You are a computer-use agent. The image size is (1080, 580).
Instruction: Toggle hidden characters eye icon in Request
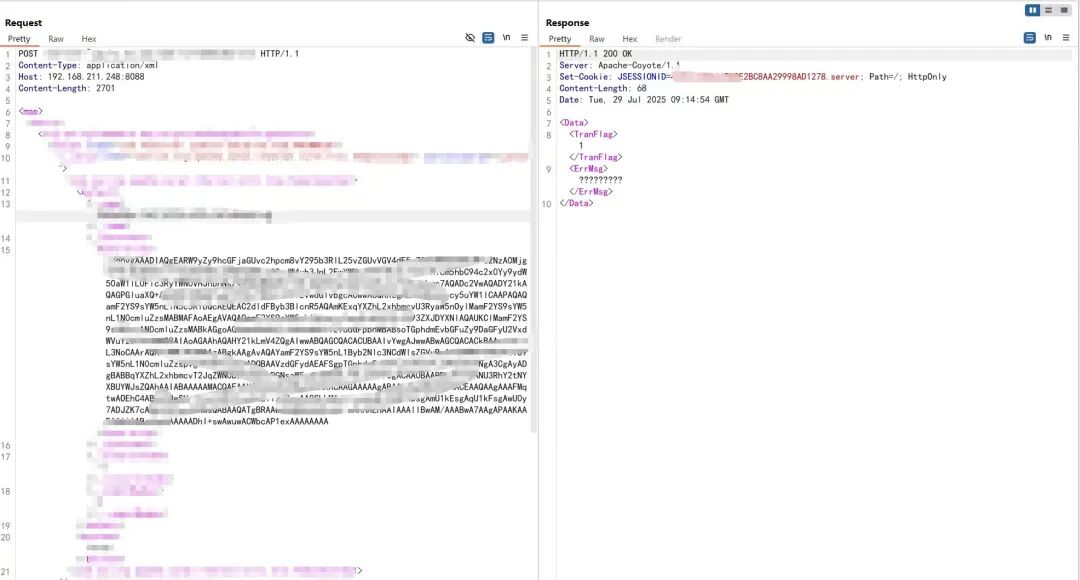coord(470,38)
